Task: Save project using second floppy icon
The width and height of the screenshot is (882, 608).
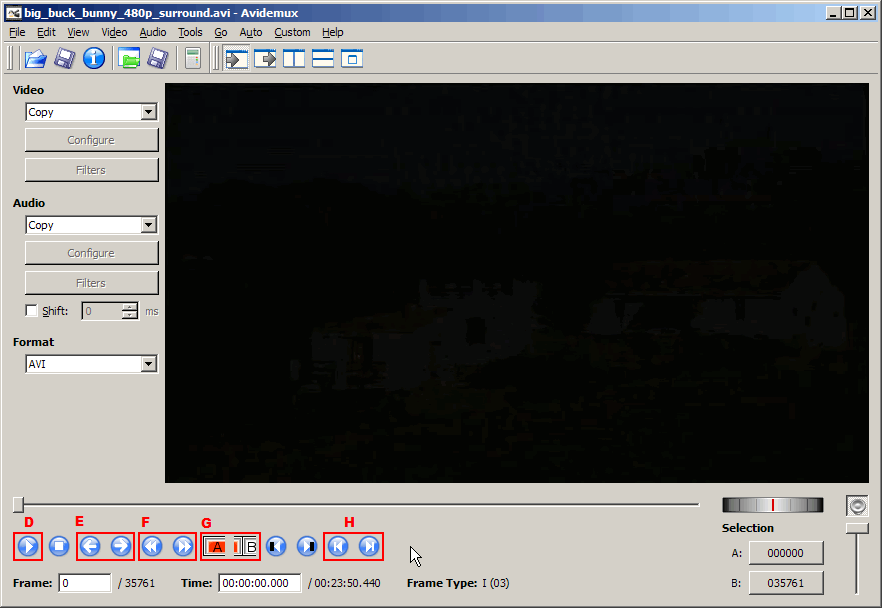Action: pos(158,58)
